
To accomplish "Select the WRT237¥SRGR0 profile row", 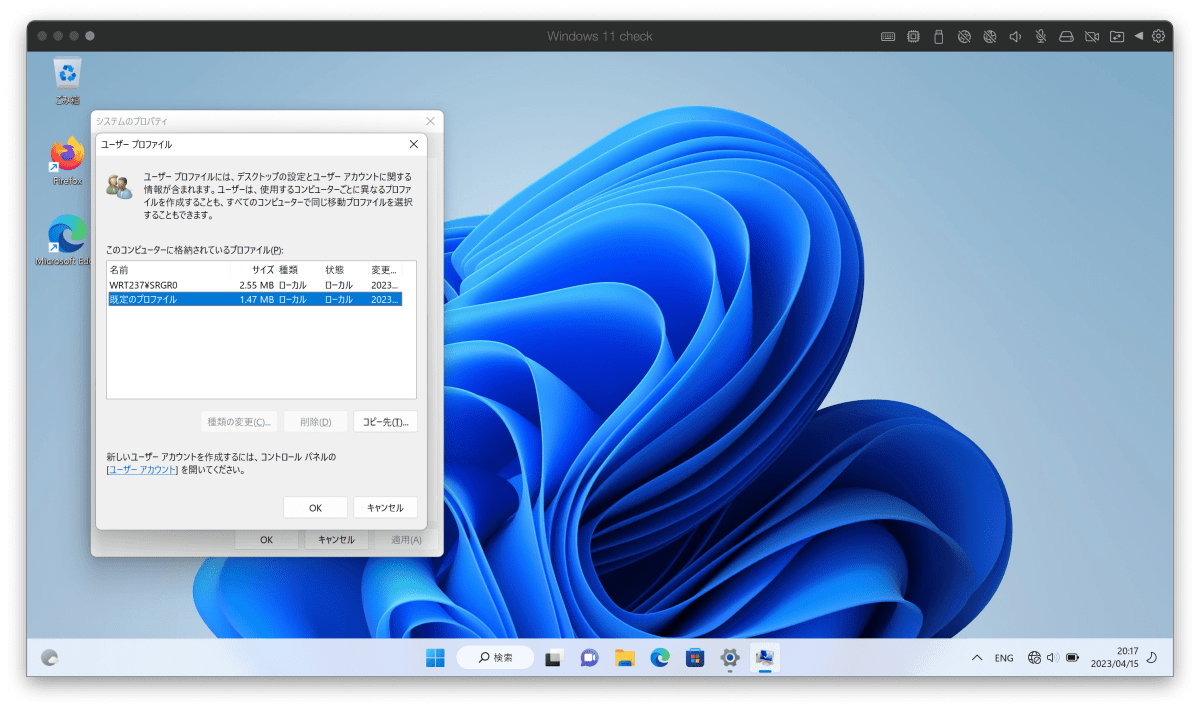I will click(x=254, y=285).
